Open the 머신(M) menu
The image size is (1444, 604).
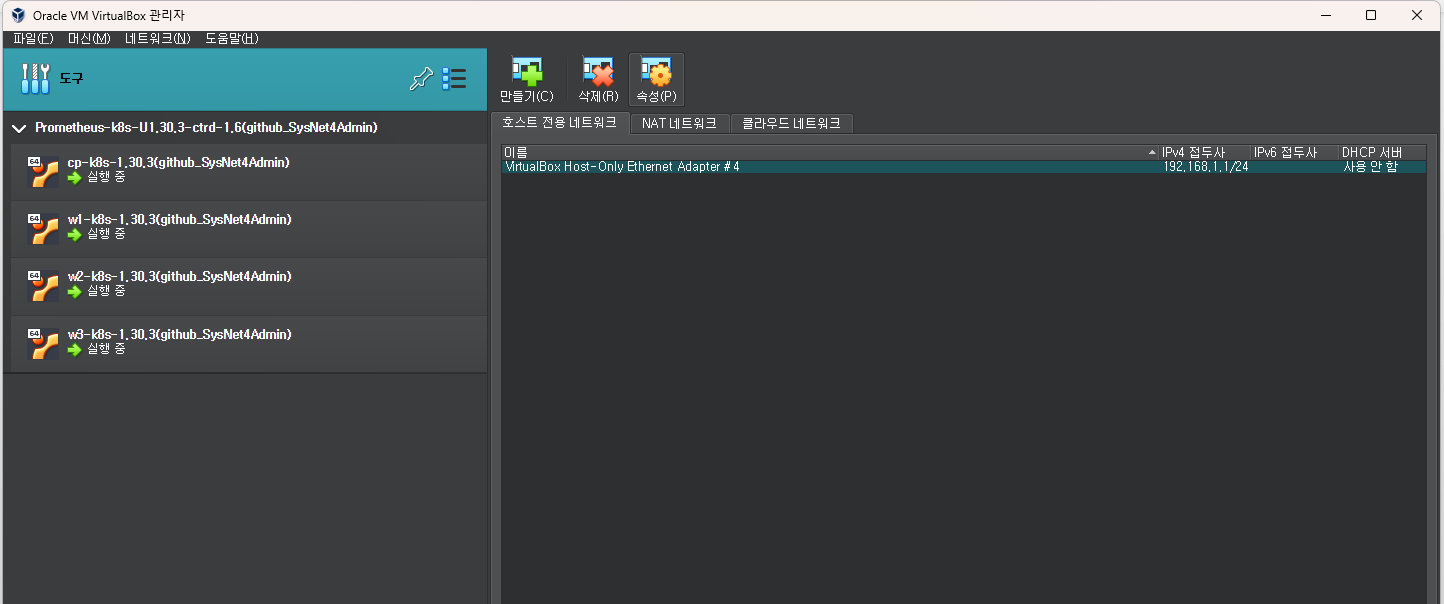click(89, 39)
